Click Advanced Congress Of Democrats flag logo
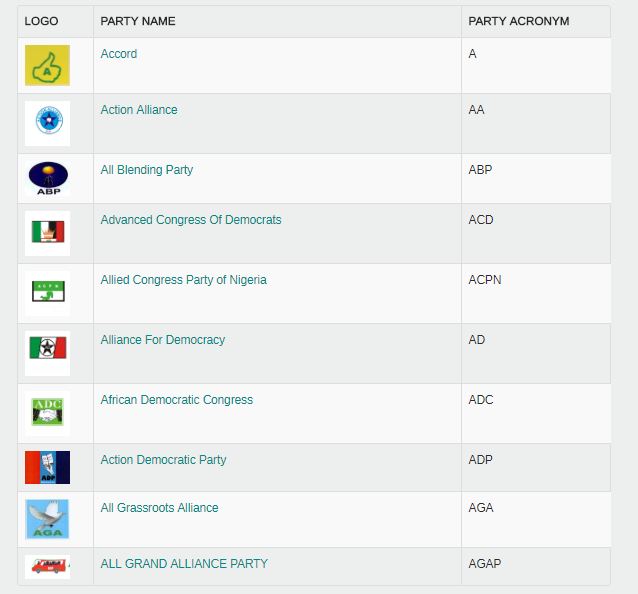This screenshot has height=594, width=638. pos(47,233)
